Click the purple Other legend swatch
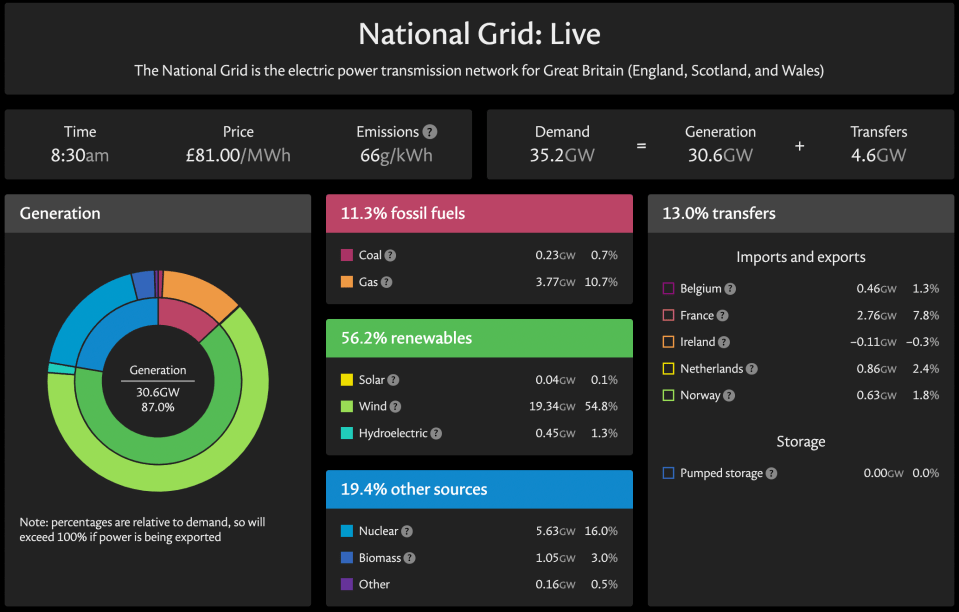 [x=347, y=584]
